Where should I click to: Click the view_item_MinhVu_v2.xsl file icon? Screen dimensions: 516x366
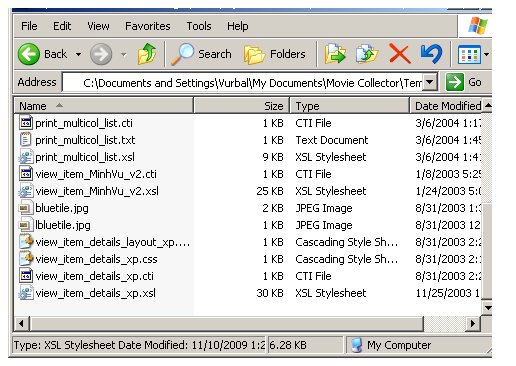[26, 191]
